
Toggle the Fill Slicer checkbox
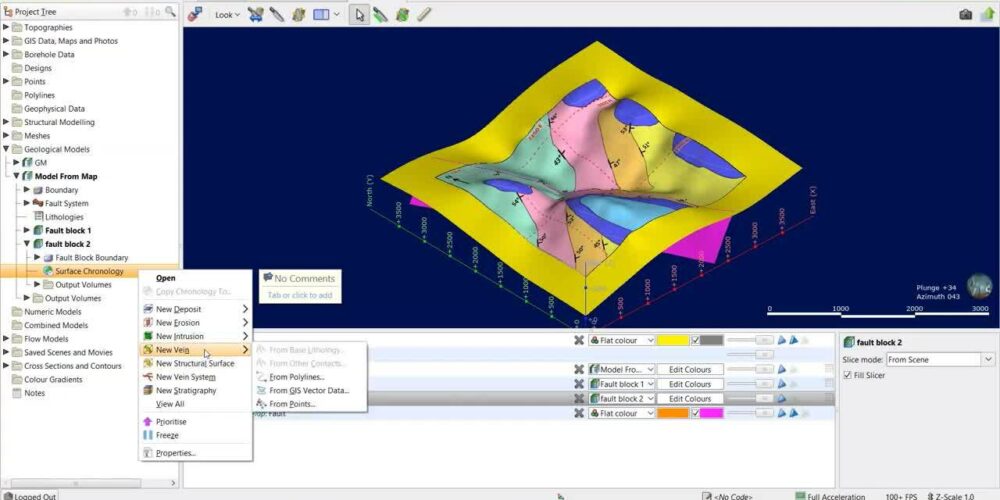pos(848,376)
